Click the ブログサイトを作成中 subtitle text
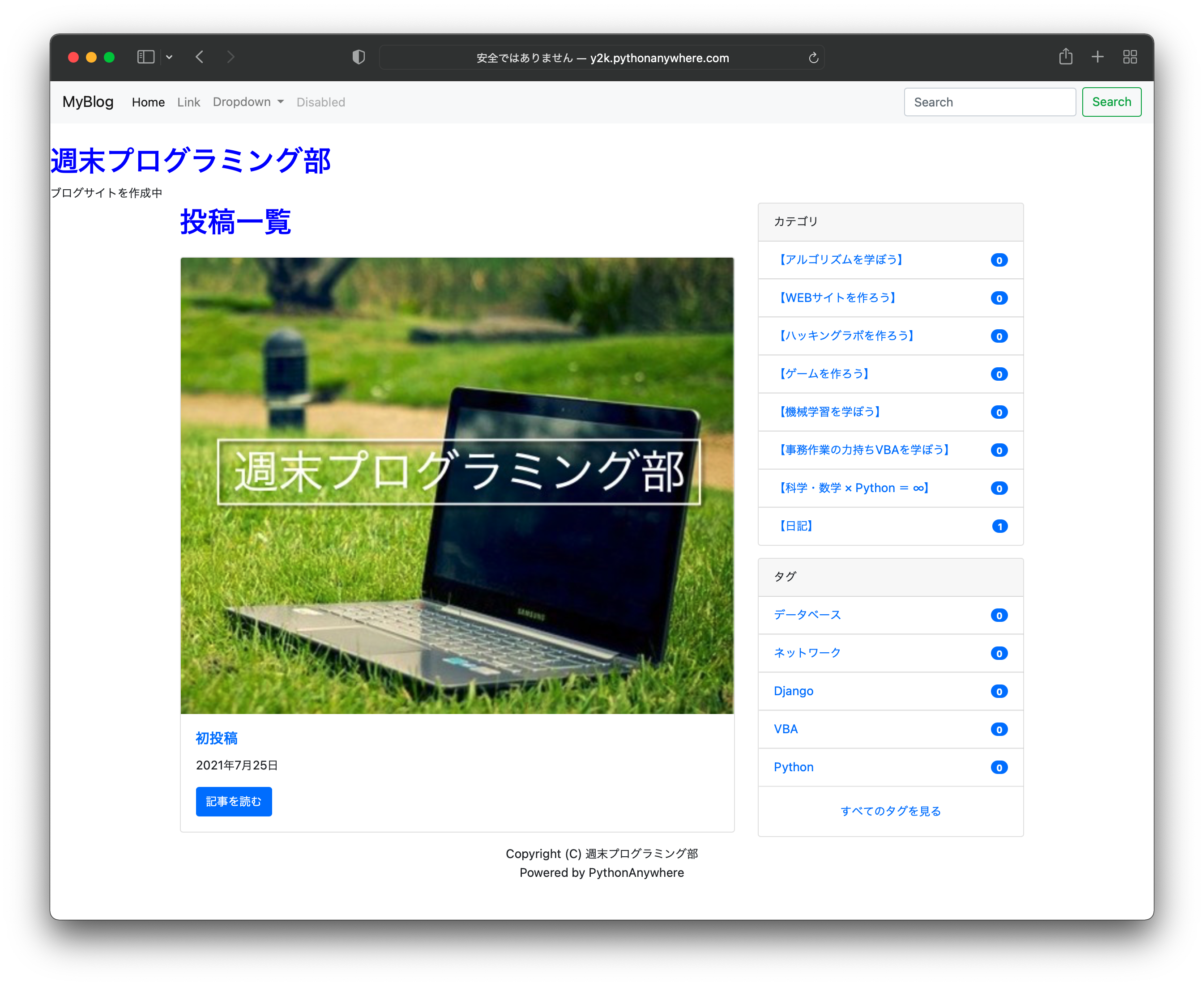Viewport: 1204px width, 986px height. [x=106, y=192]
